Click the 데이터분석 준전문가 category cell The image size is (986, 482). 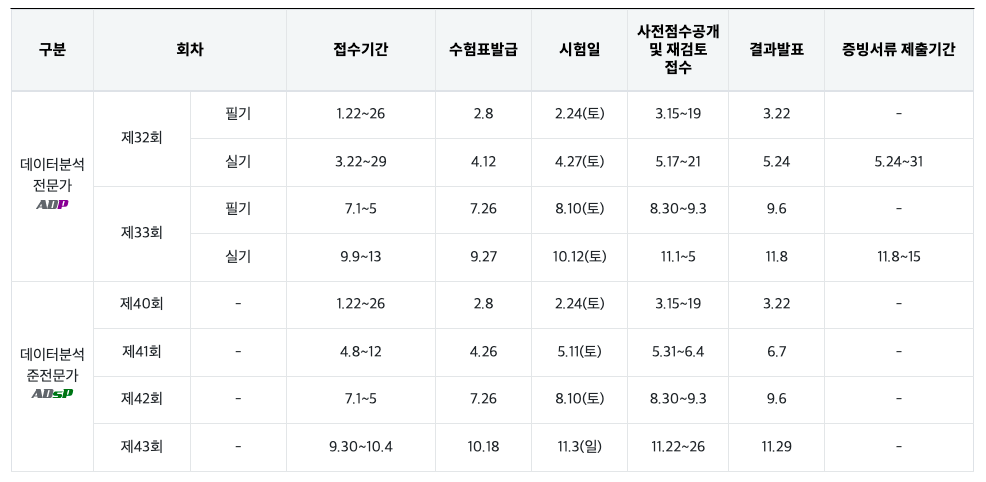click(52, 376)
